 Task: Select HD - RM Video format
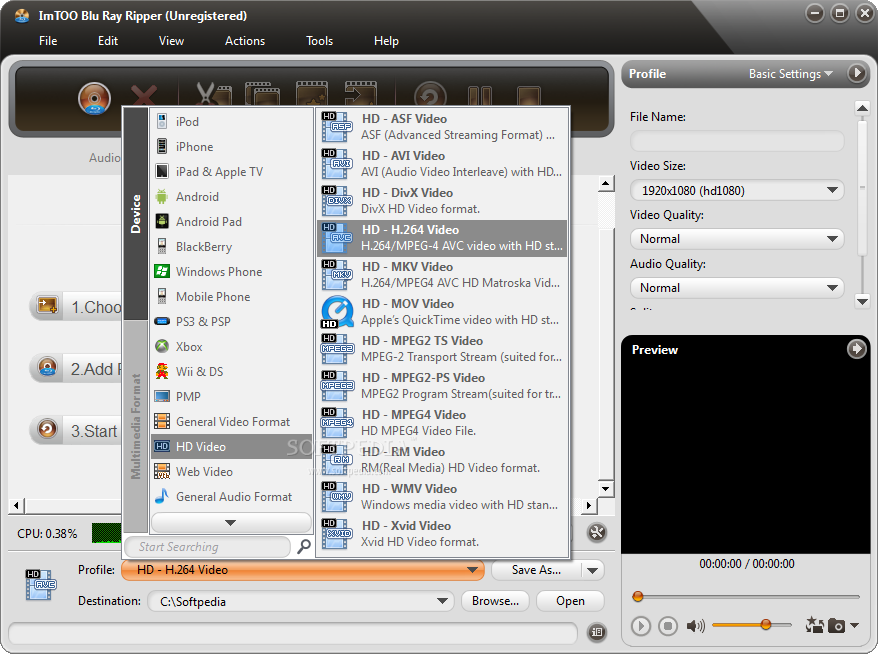(x=442, y=459)
